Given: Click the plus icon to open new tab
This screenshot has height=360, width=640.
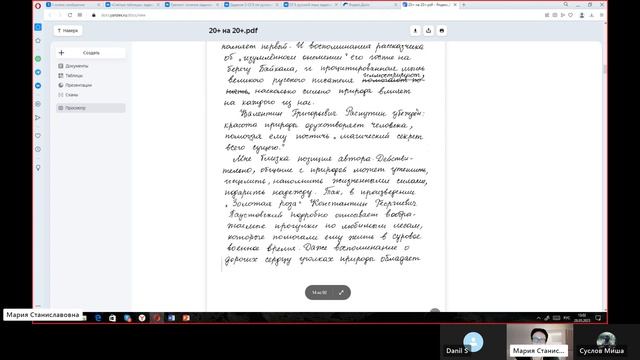Looking at the screenshot, I should (x=464, y=5).
